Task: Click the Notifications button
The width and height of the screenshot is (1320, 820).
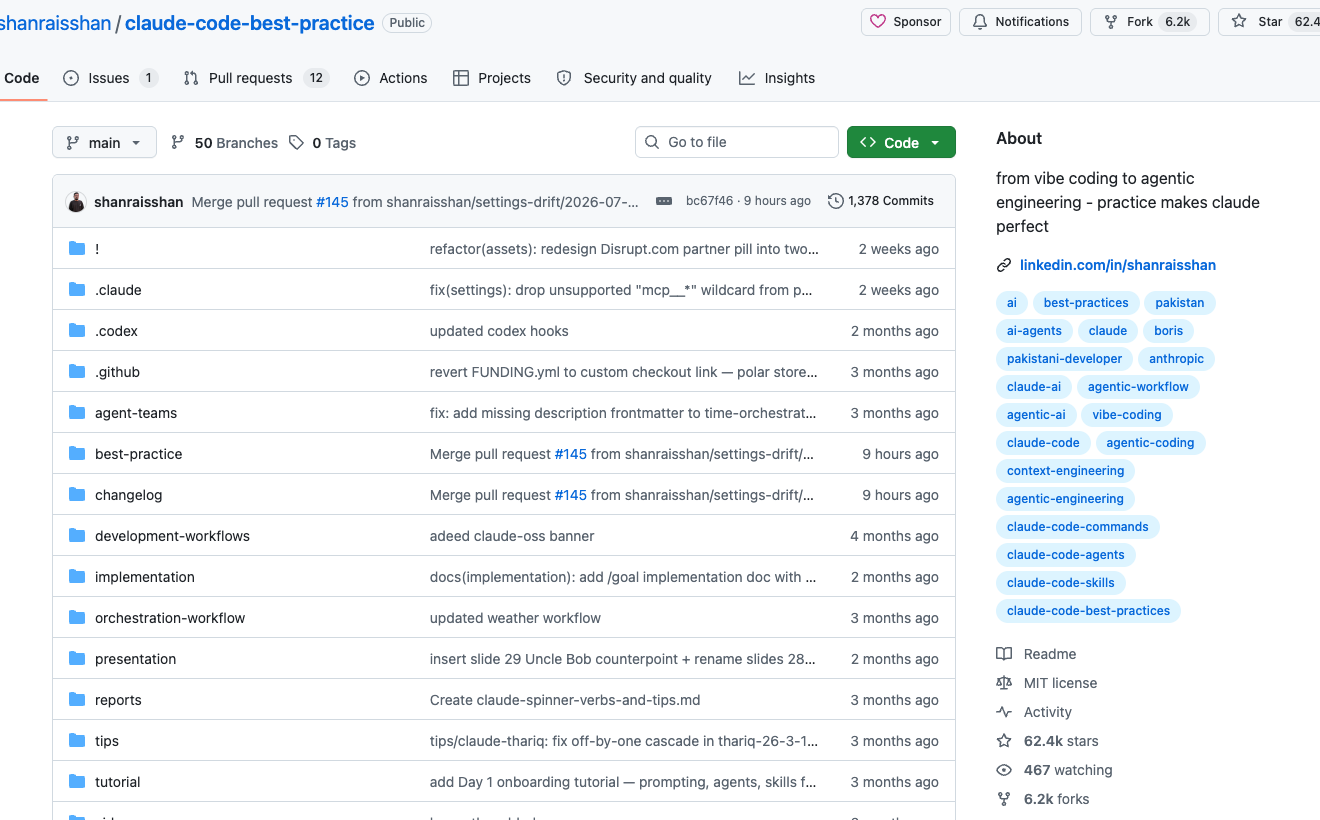Action: point(1020,22)
